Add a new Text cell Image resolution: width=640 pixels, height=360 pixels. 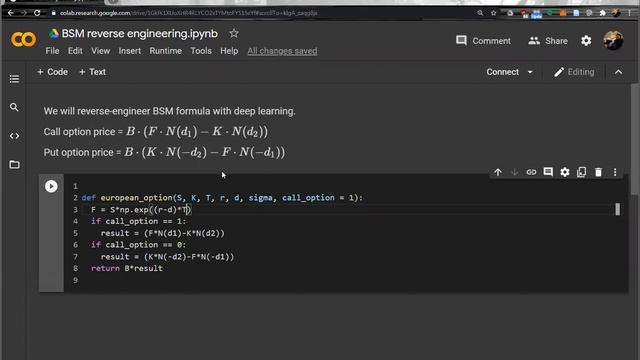[92, 72]
